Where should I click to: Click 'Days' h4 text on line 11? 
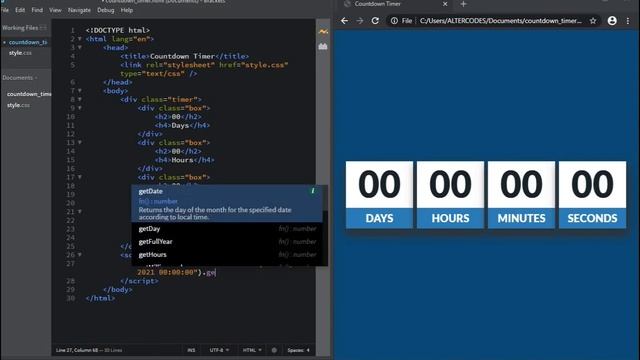pyautogui.click(x=180, y=125)
